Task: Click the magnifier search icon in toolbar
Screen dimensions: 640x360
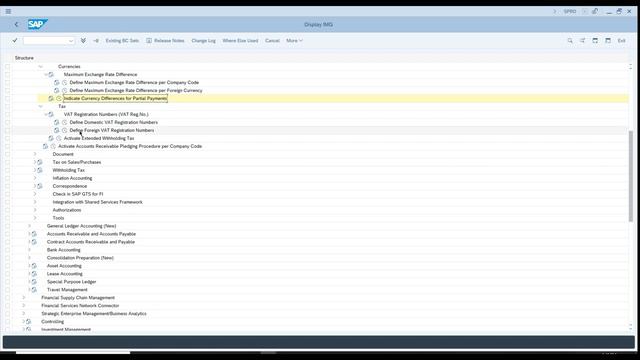Action: (x=570, y=40)
